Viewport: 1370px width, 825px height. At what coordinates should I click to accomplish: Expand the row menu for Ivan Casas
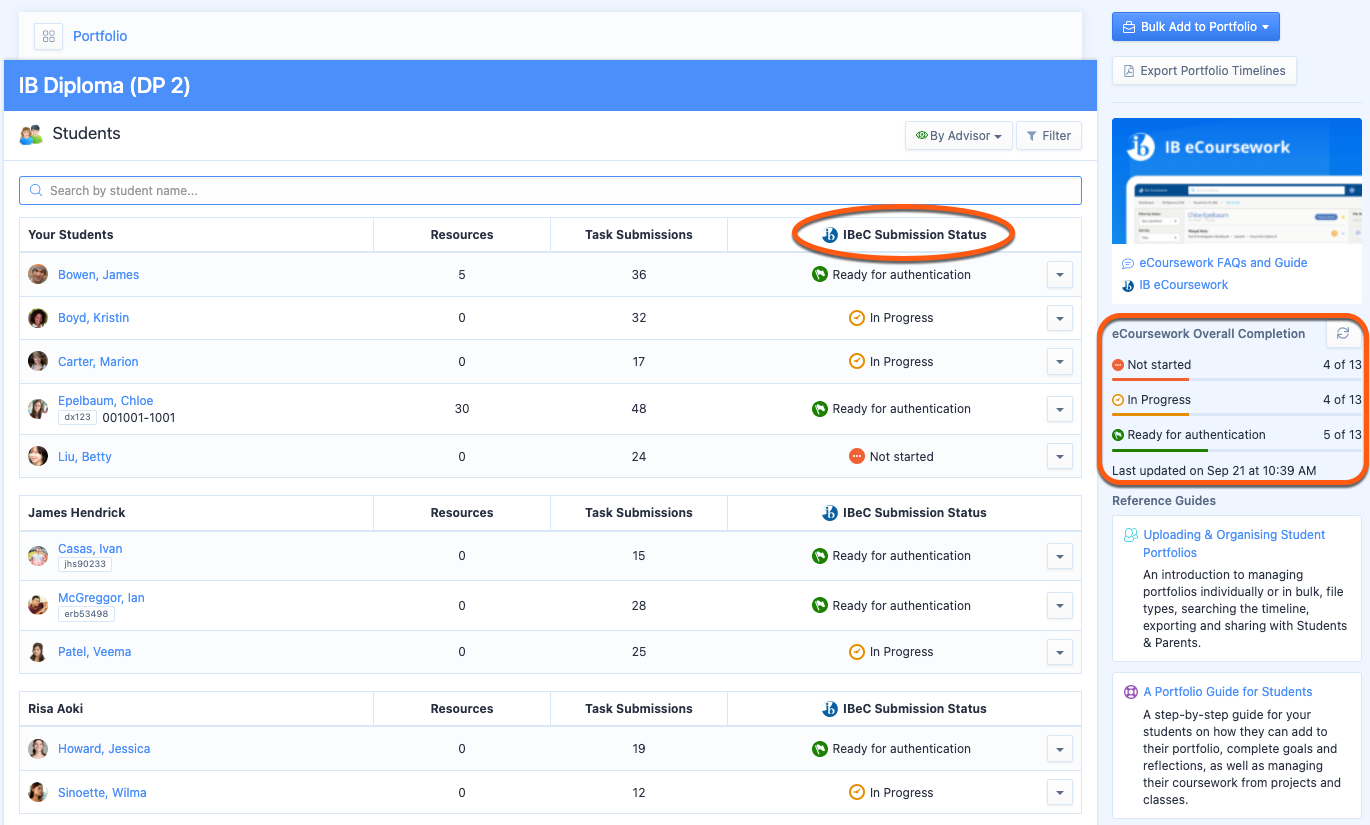pos(1059,556)
